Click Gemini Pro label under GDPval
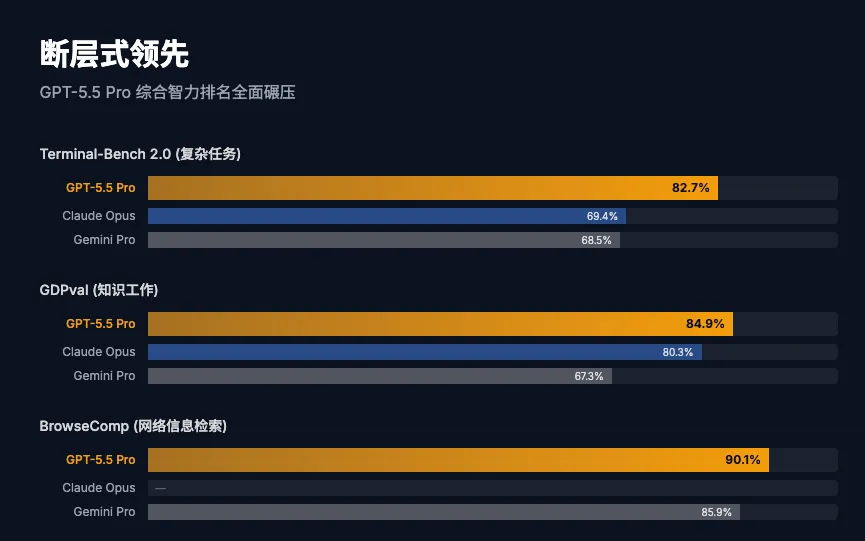 click(104, 376)
